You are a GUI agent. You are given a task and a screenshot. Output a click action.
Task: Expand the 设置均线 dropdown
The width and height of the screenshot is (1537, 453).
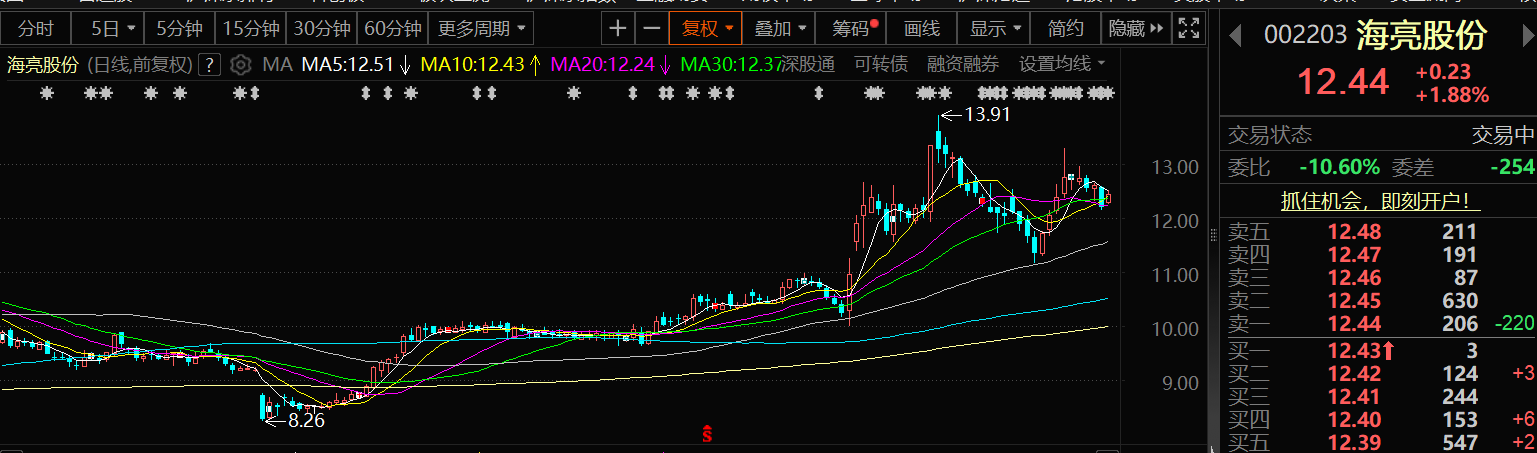pos(1062,65)
